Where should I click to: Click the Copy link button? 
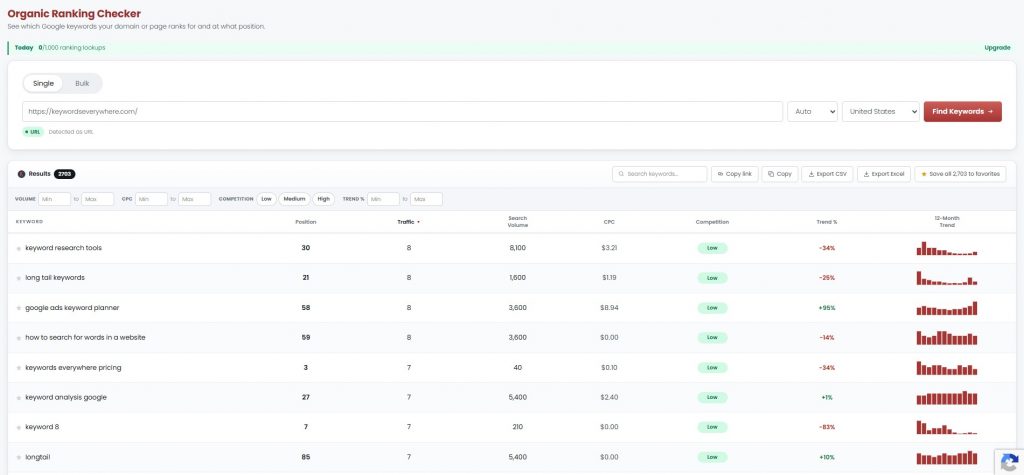[x=735, y=174]
